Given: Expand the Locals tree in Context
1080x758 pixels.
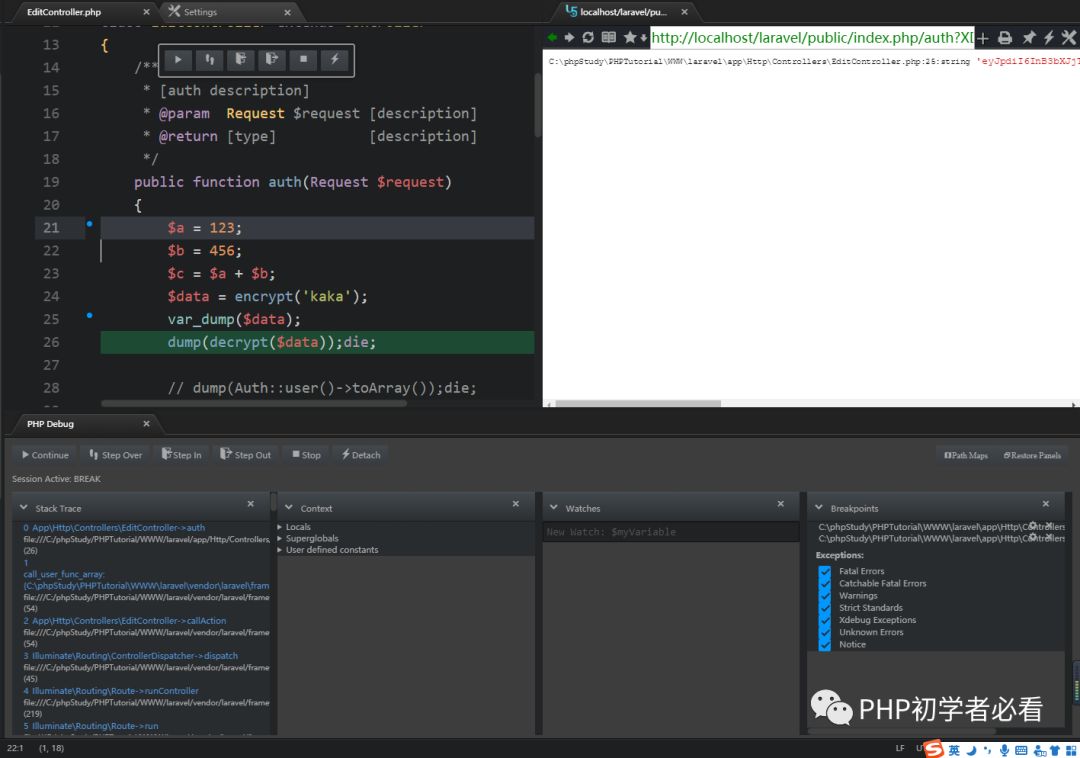Looking at the screenshot, I should click(x=280, y=527).
